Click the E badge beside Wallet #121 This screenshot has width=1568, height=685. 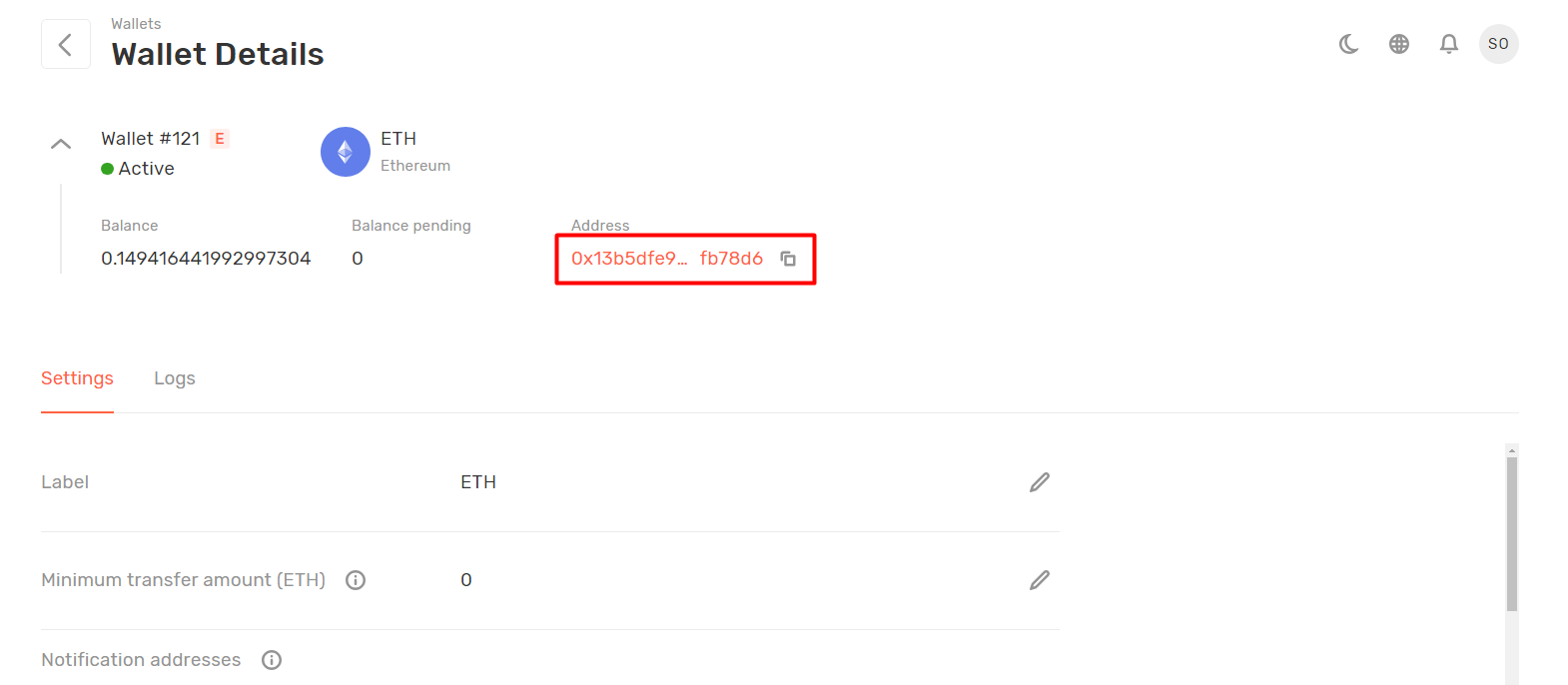220,139
